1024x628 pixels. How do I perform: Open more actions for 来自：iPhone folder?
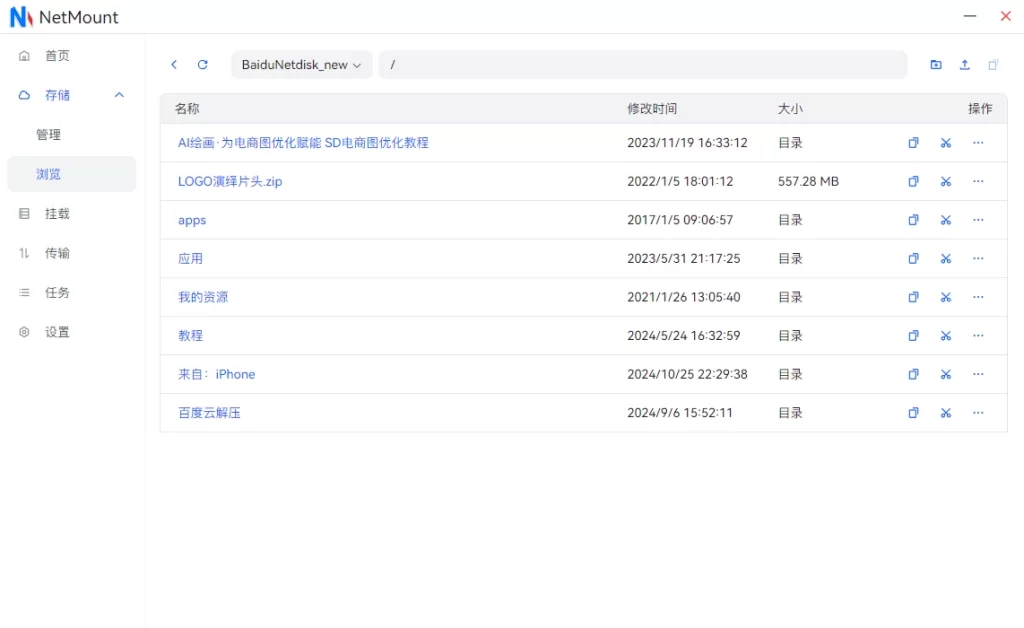[978, 374]
